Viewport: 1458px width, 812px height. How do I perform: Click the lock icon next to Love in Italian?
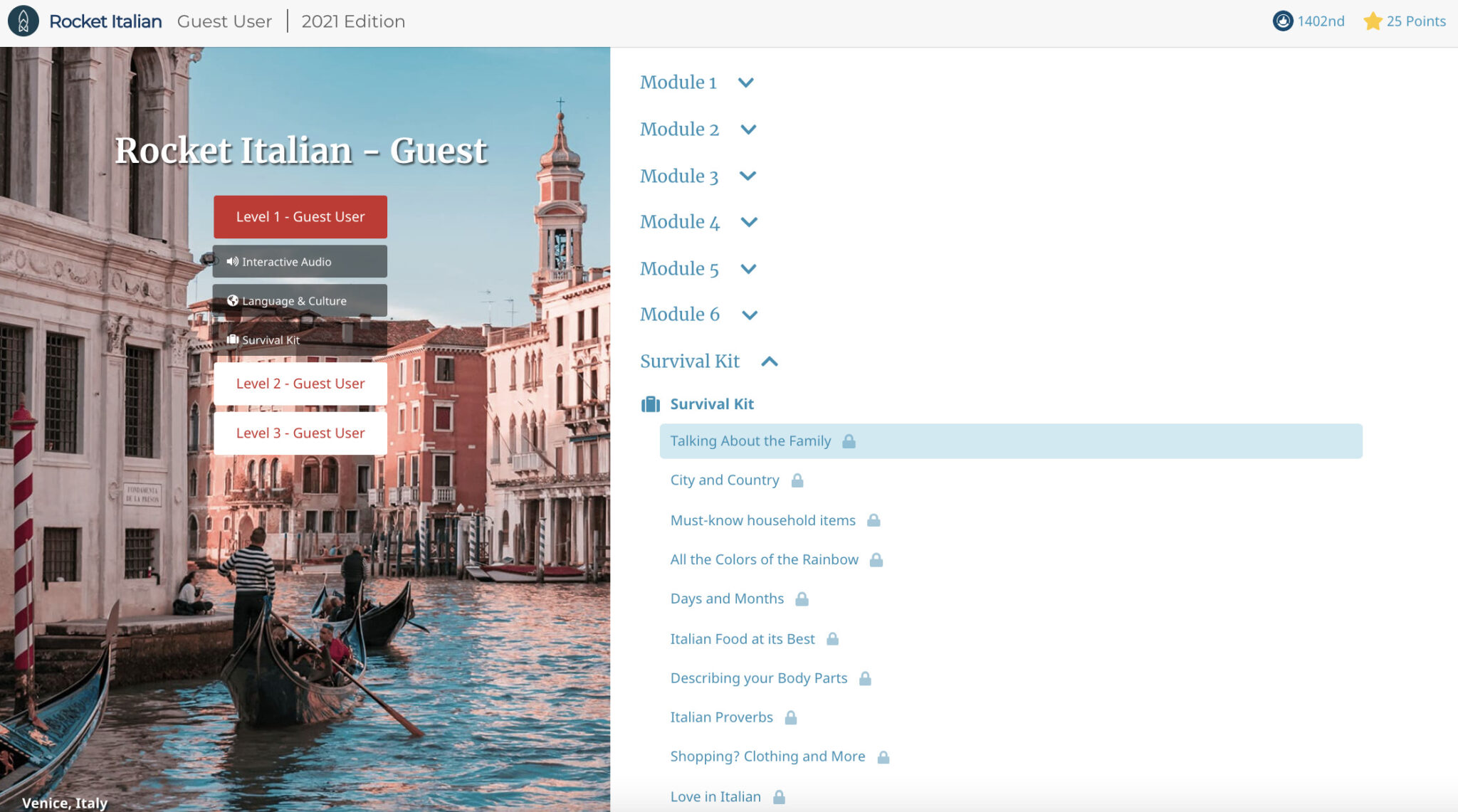pos(779,797)
